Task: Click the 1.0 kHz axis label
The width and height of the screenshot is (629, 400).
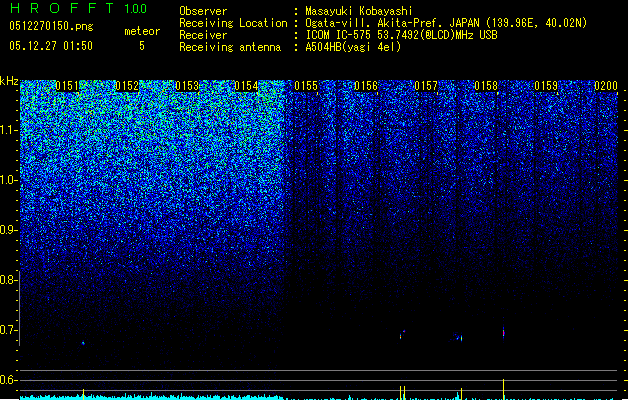Action: (8, 180)
